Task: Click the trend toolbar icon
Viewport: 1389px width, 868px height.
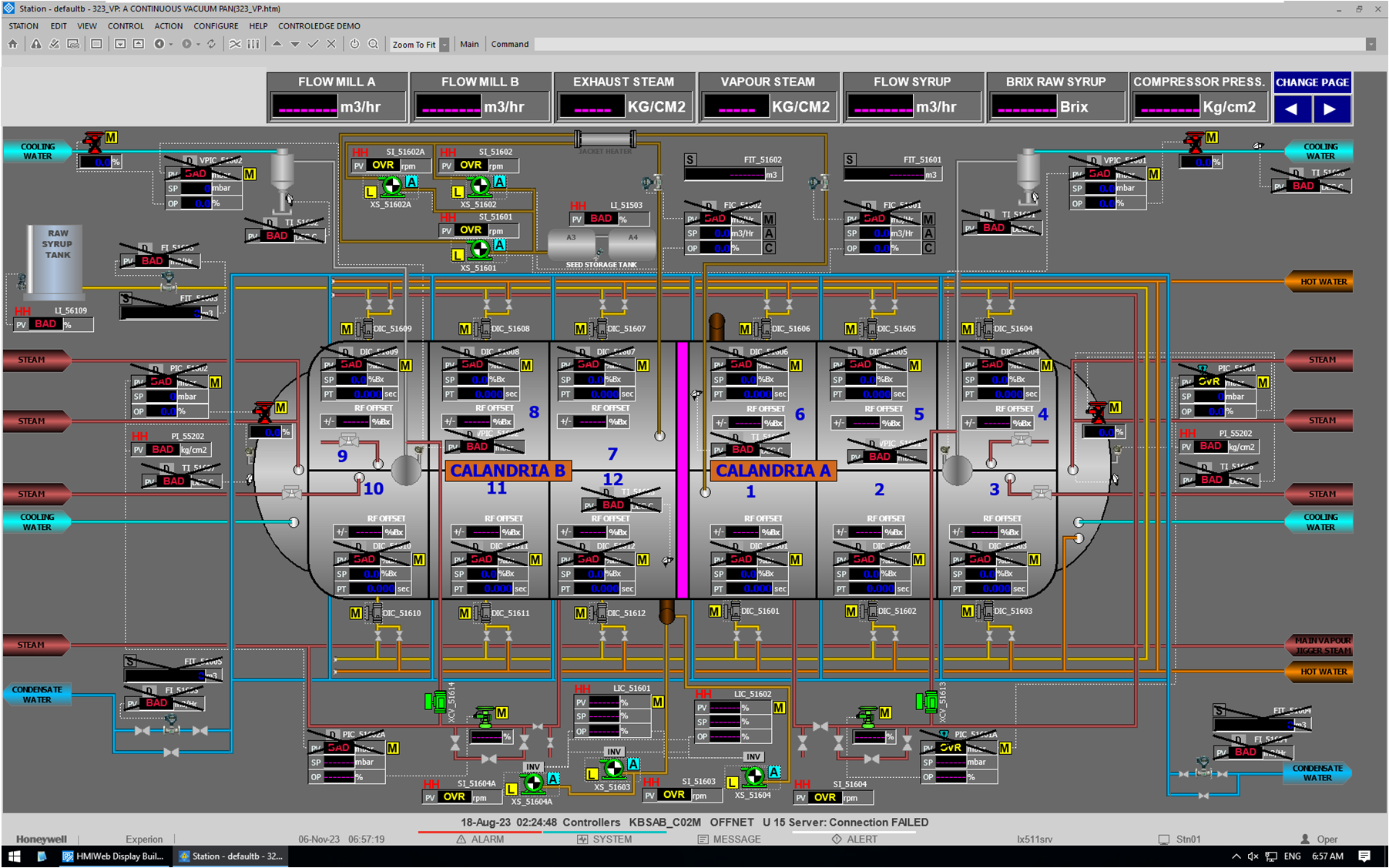Action: click(x=235, y=45)
